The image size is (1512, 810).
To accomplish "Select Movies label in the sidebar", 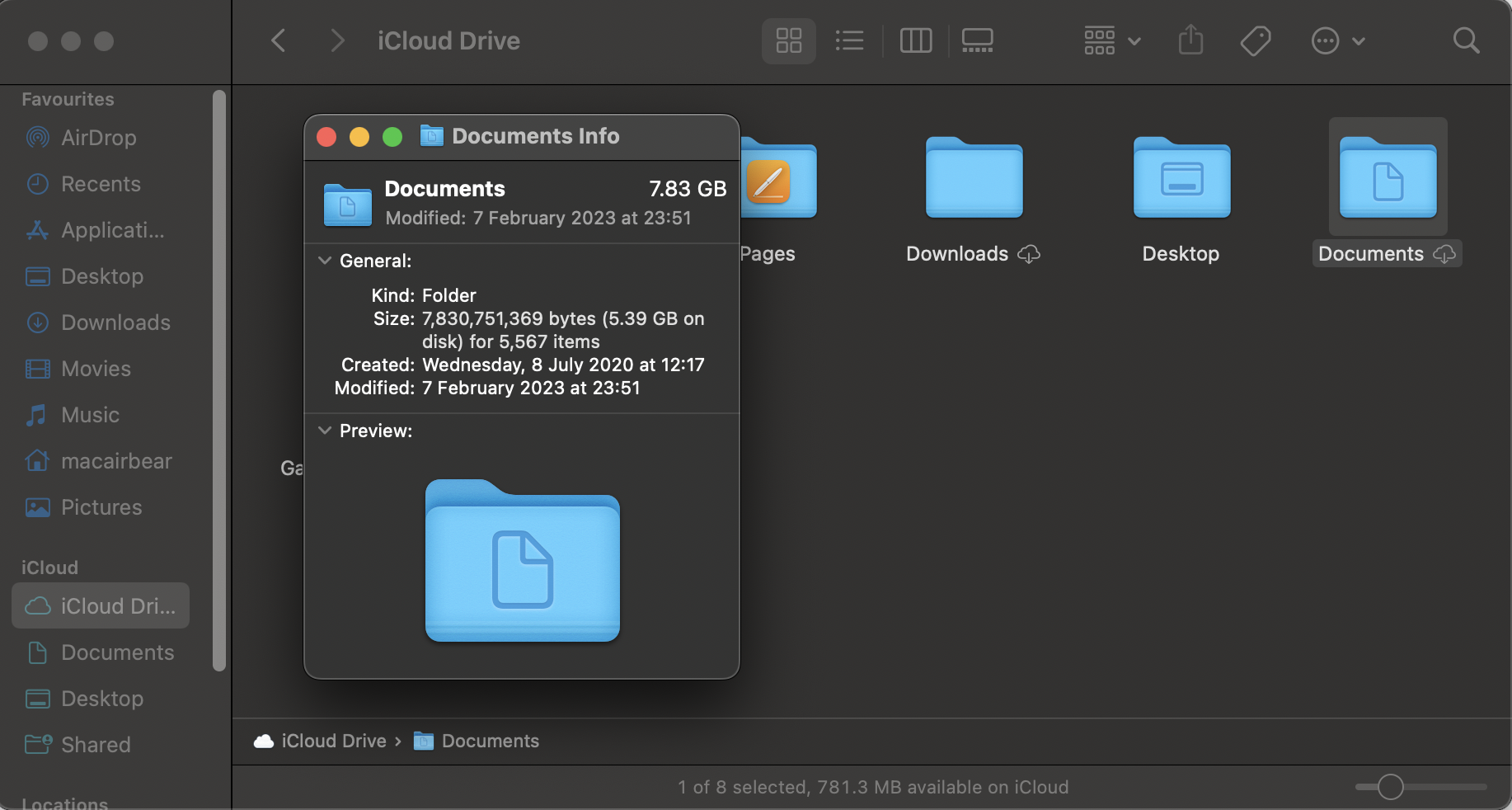I will pyautogui.click(x=96, y=369).
